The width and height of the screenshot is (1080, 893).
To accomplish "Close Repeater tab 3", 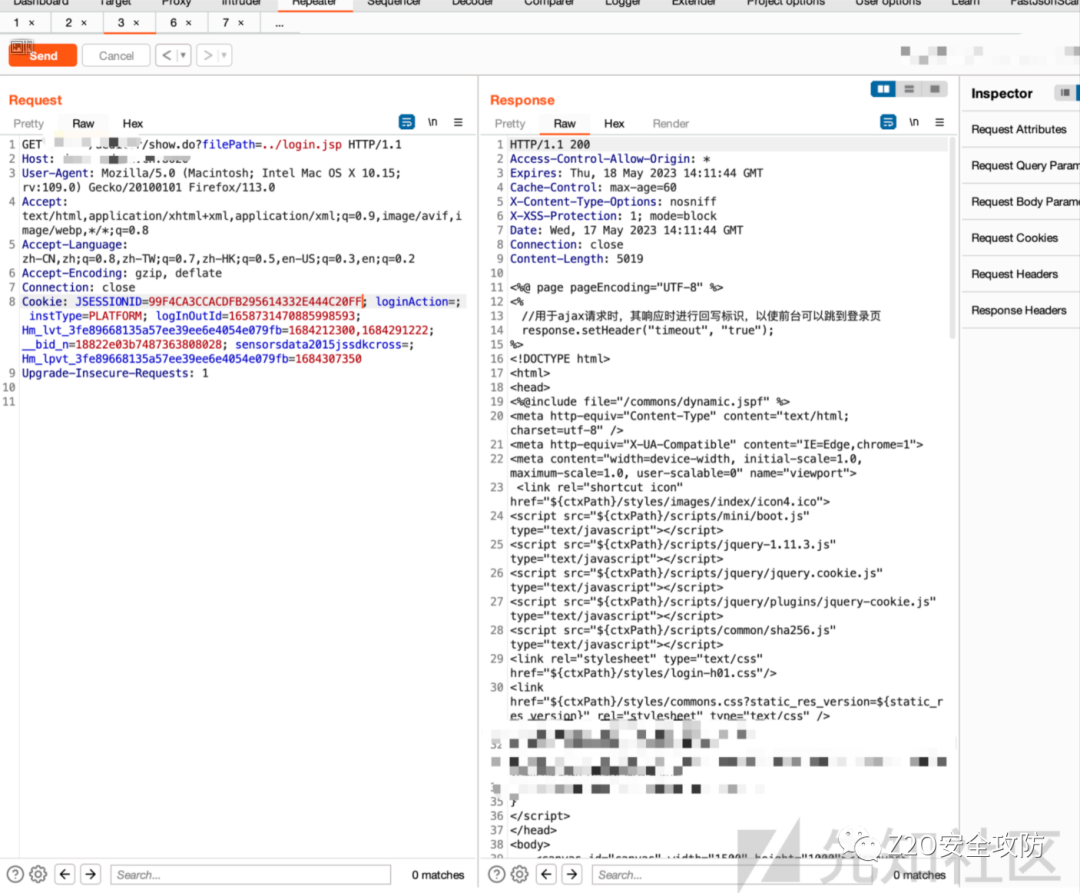I will [136, 23].
